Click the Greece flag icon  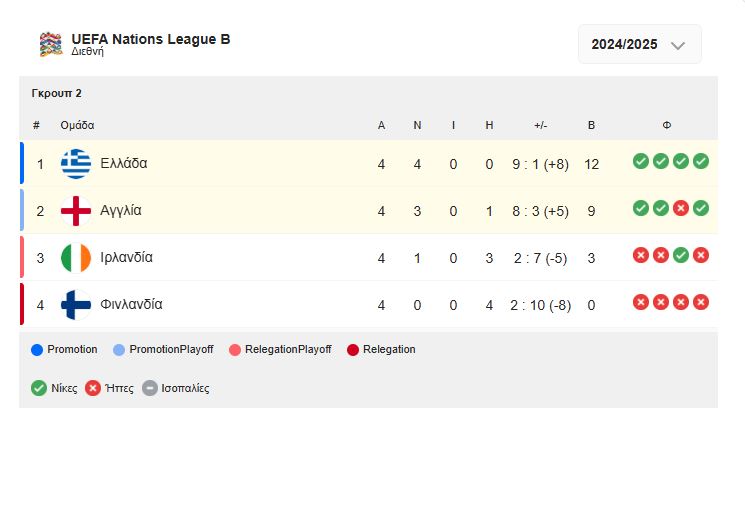[x=76, y=164]
